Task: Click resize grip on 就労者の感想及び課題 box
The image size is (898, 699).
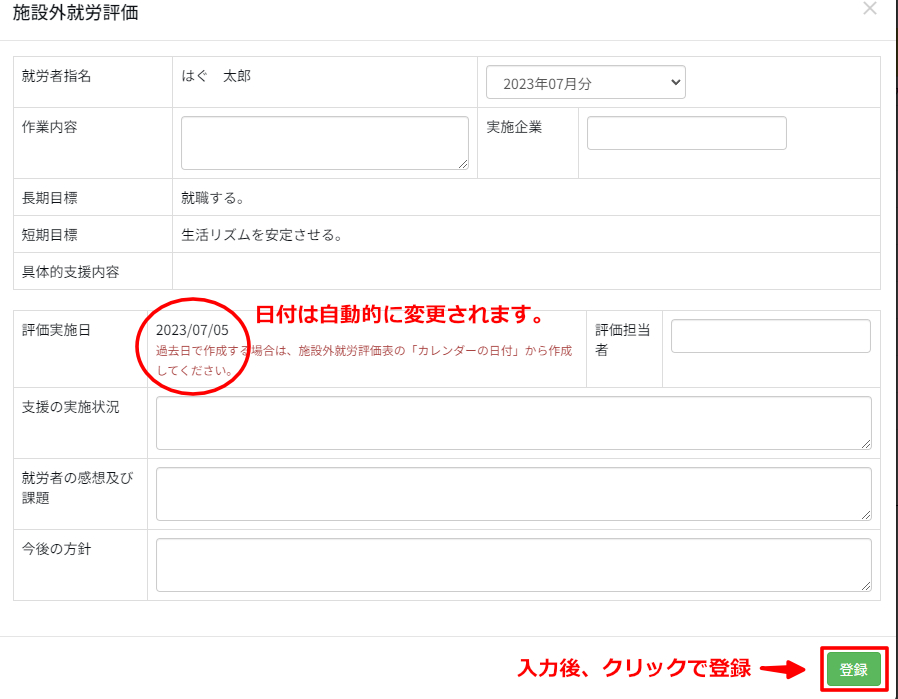Action: coord(865,515)
